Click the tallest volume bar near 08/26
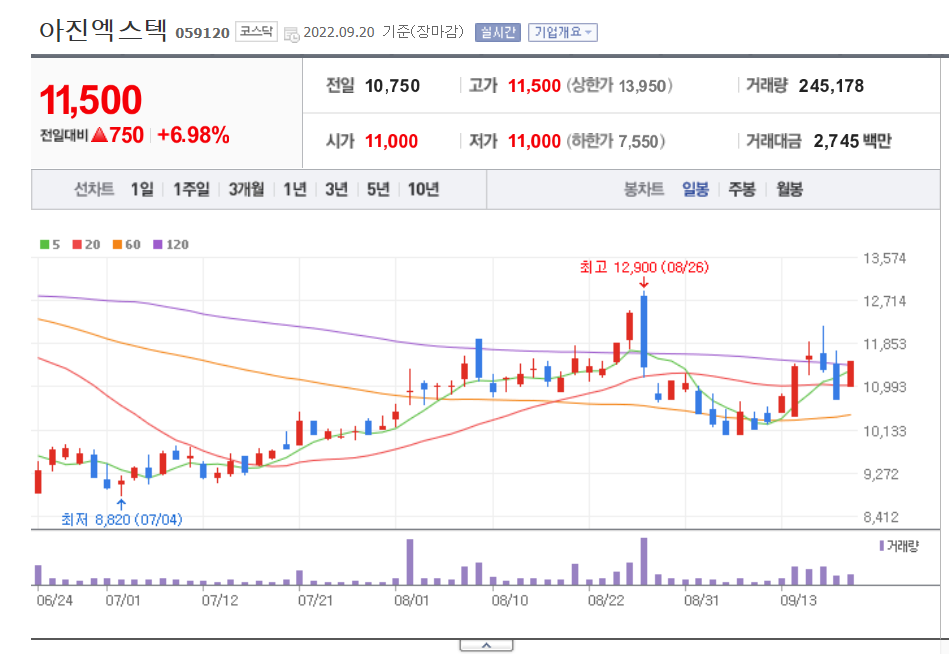Image resolution: width=949 pixels, height=654 pixels. (644, 561)
